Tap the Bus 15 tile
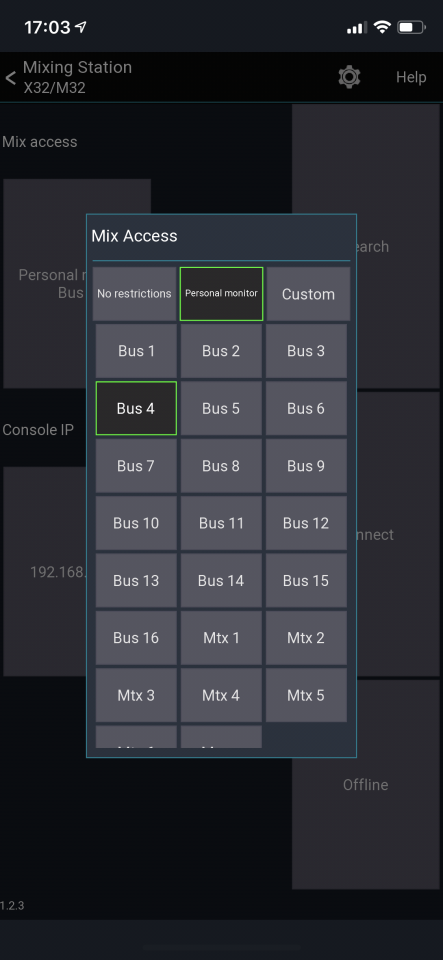Viewport: 443px width, 960px height. pyautogui.click(x=306, y=580)
